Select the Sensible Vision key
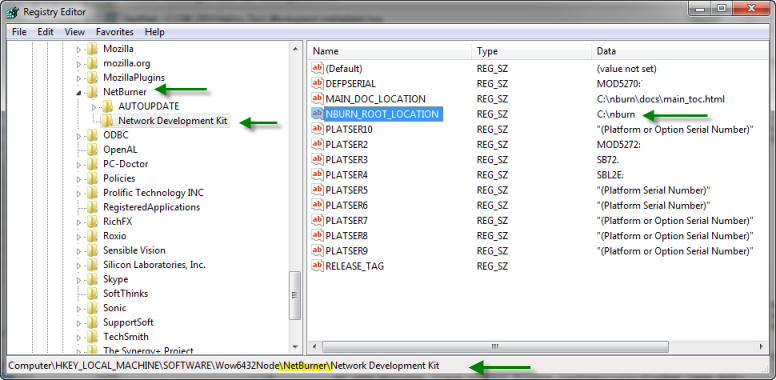Image resolution: width=776 pixels, height=380 pixels. [x=134, y=250]
